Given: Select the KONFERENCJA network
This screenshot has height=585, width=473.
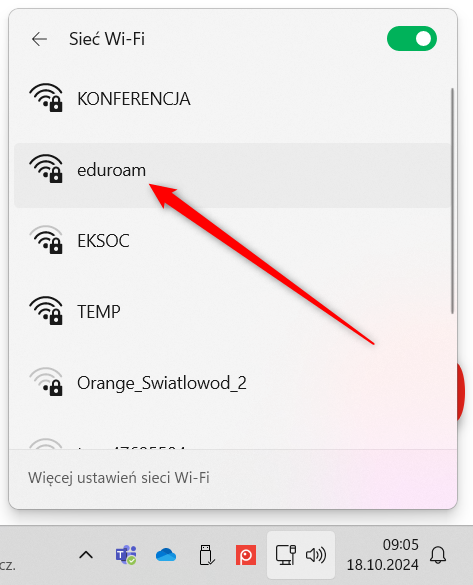Looking at the screenshot, I should (x=232, y=99).
